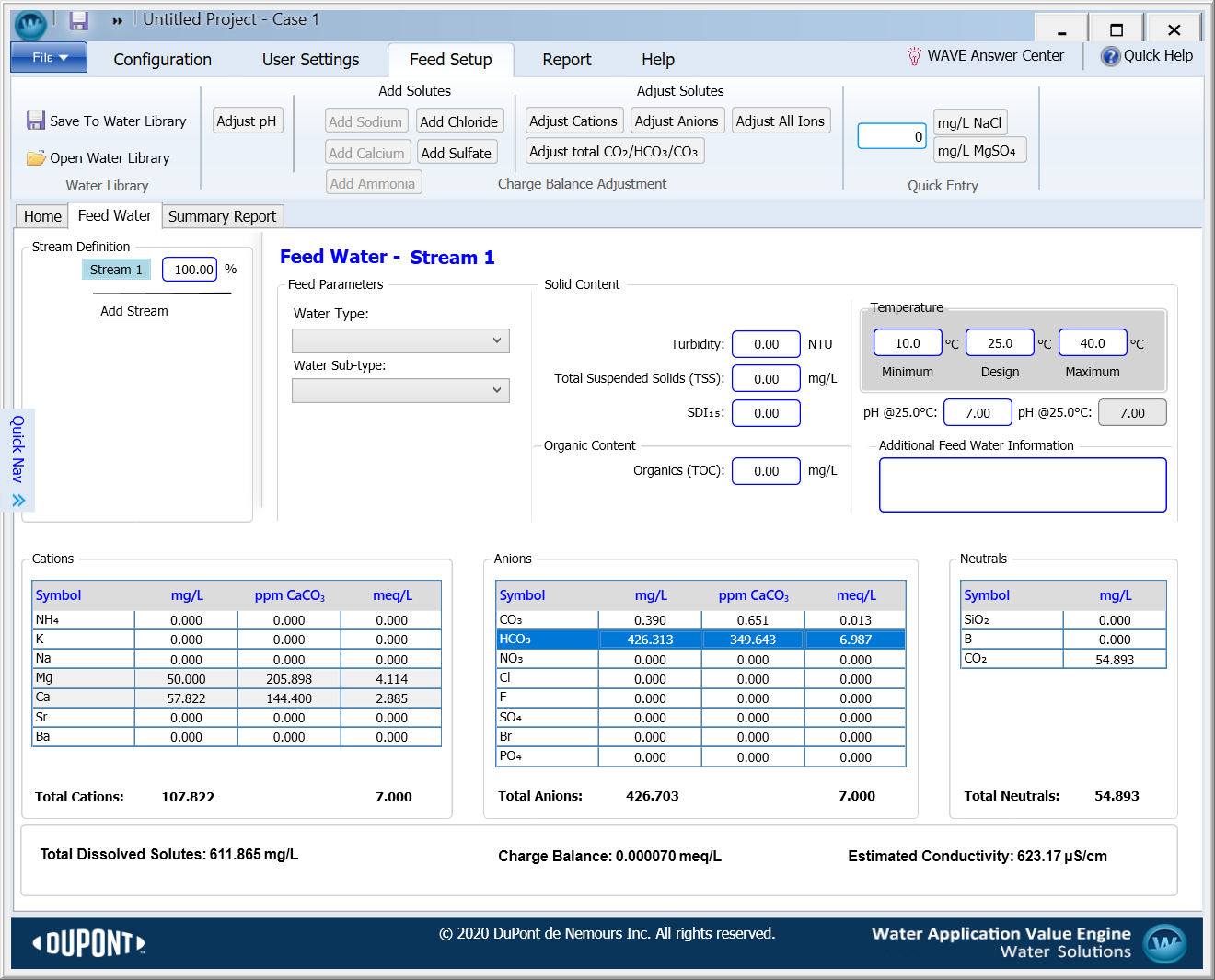Screen dimensions: 1215x980
Task: Click the DuPont logo in footer
Action: pos(88,943)
